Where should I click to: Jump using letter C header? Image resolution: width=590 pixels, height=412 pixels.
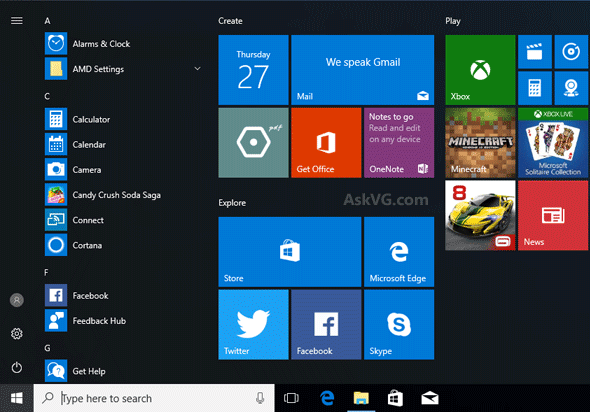coord(47,96)
